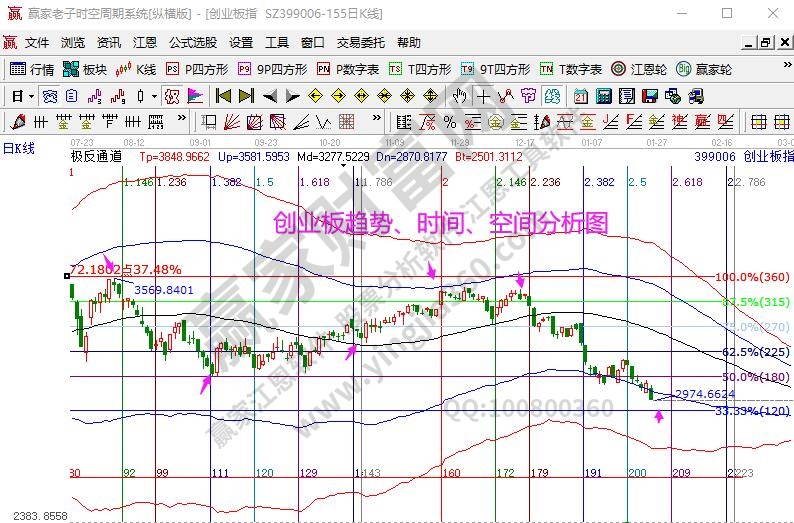Open the 行情 market quotes view
The width and height of the screenshot is (794, 523).
[32, 70]
